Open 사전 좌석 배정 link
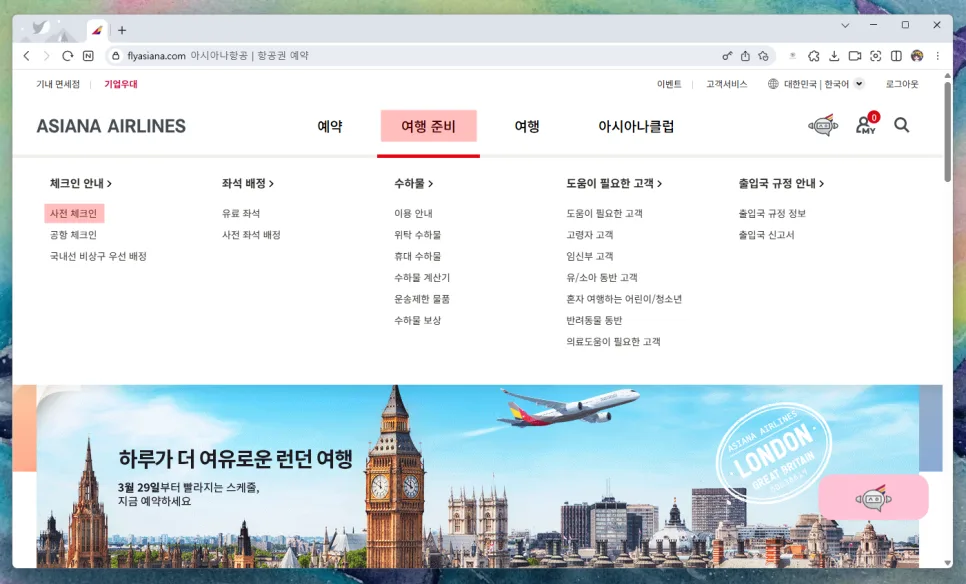Viewport: 966px width, 584px height. click(x=251, y=235)
